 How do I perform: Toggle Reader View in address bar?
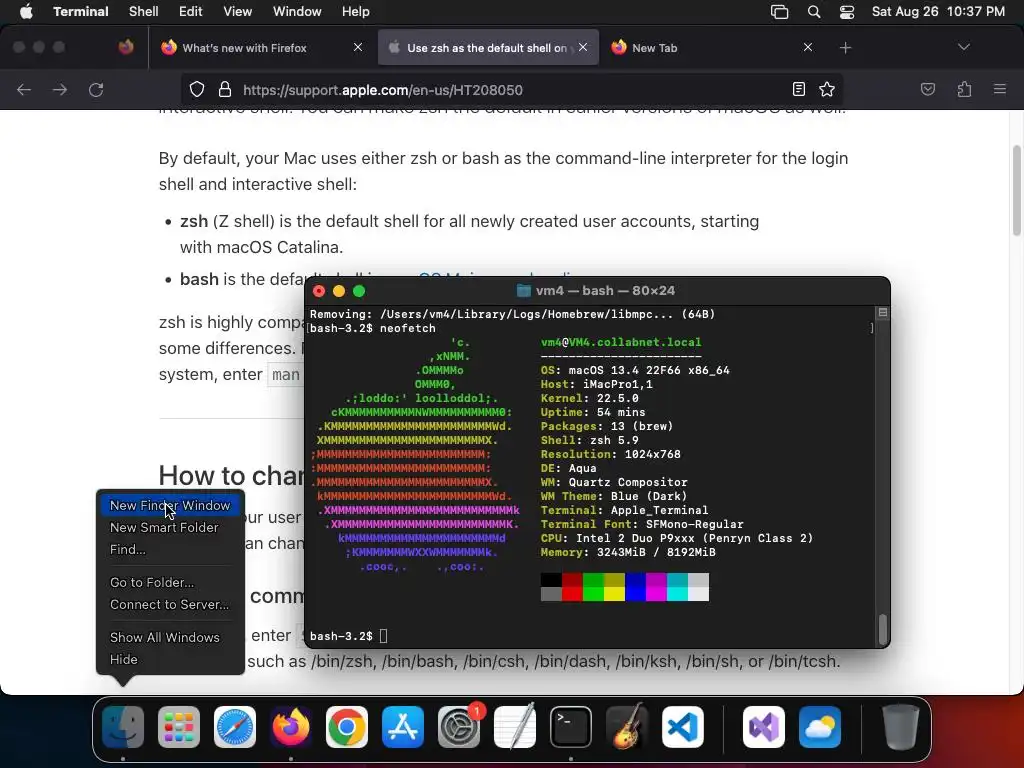coord(799,89)
